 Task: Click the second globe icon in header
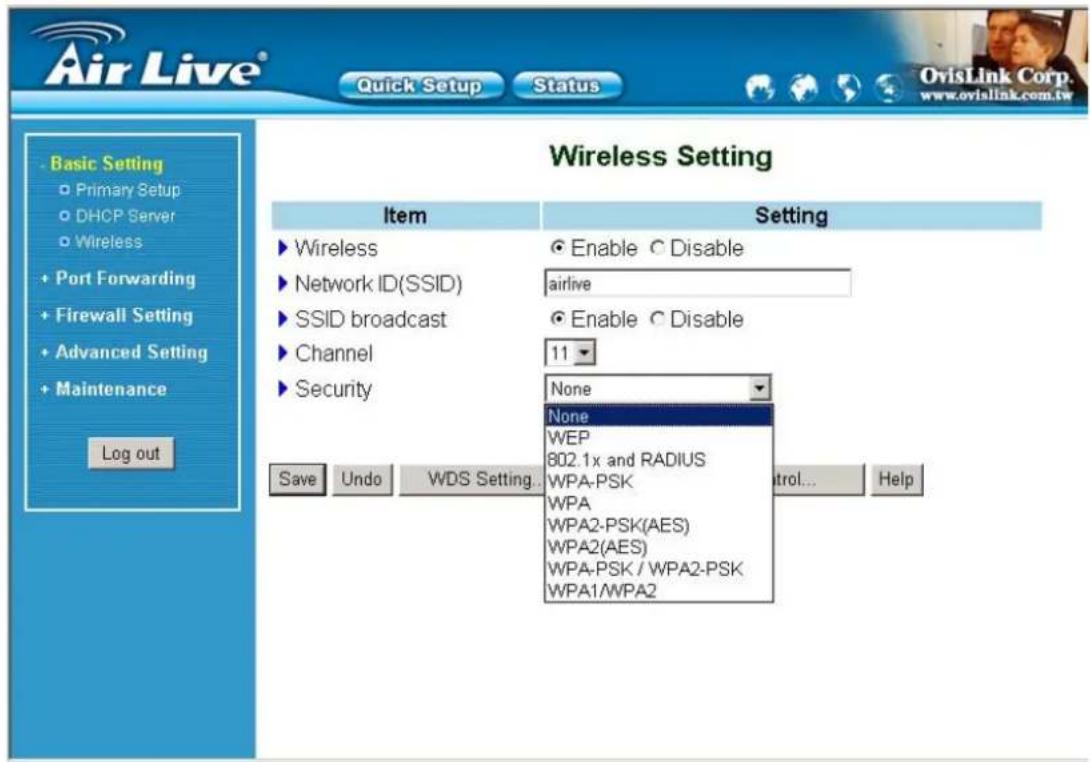point(804,88)
